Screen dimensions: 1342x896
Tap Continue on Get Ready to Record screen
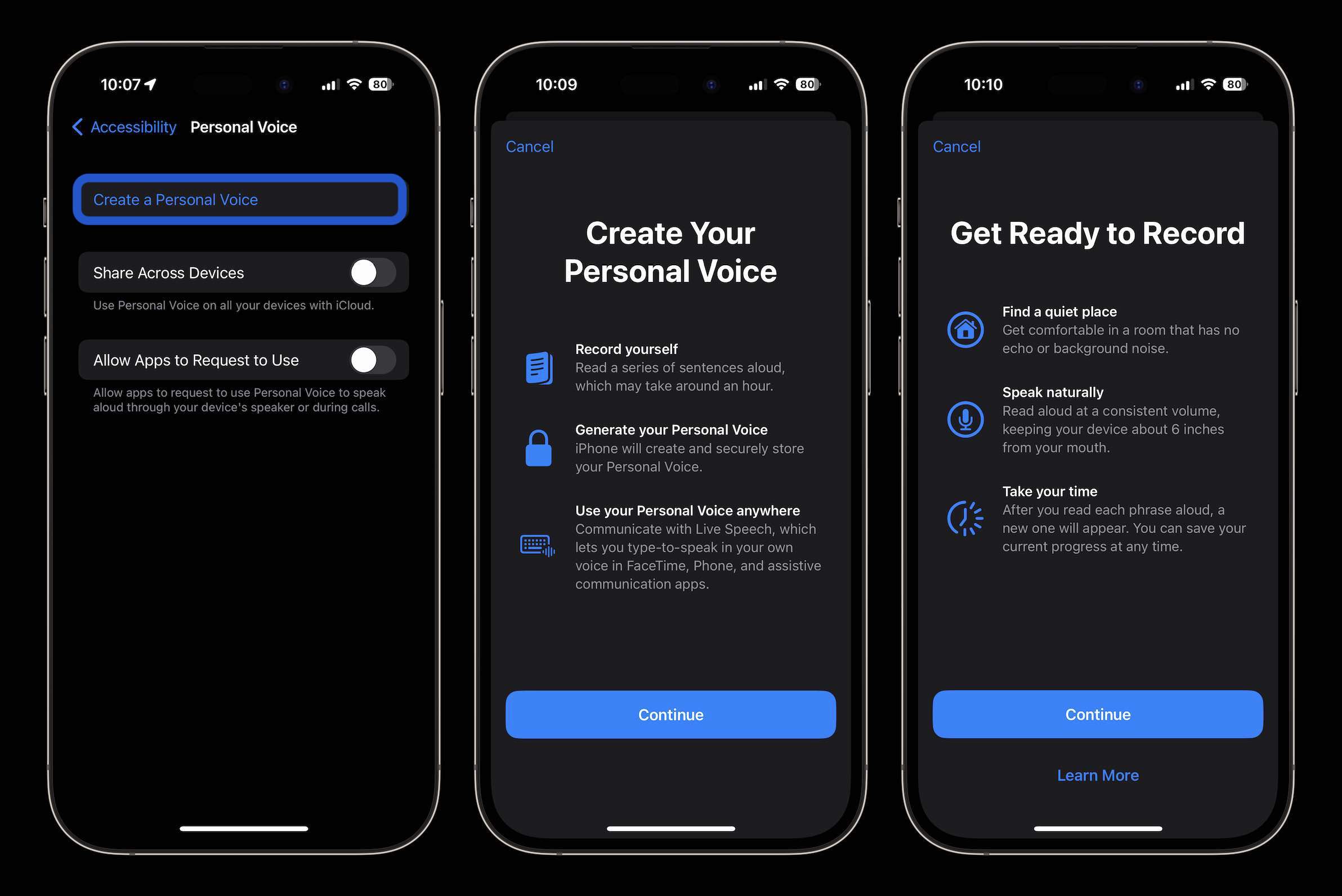point(1097,714)
